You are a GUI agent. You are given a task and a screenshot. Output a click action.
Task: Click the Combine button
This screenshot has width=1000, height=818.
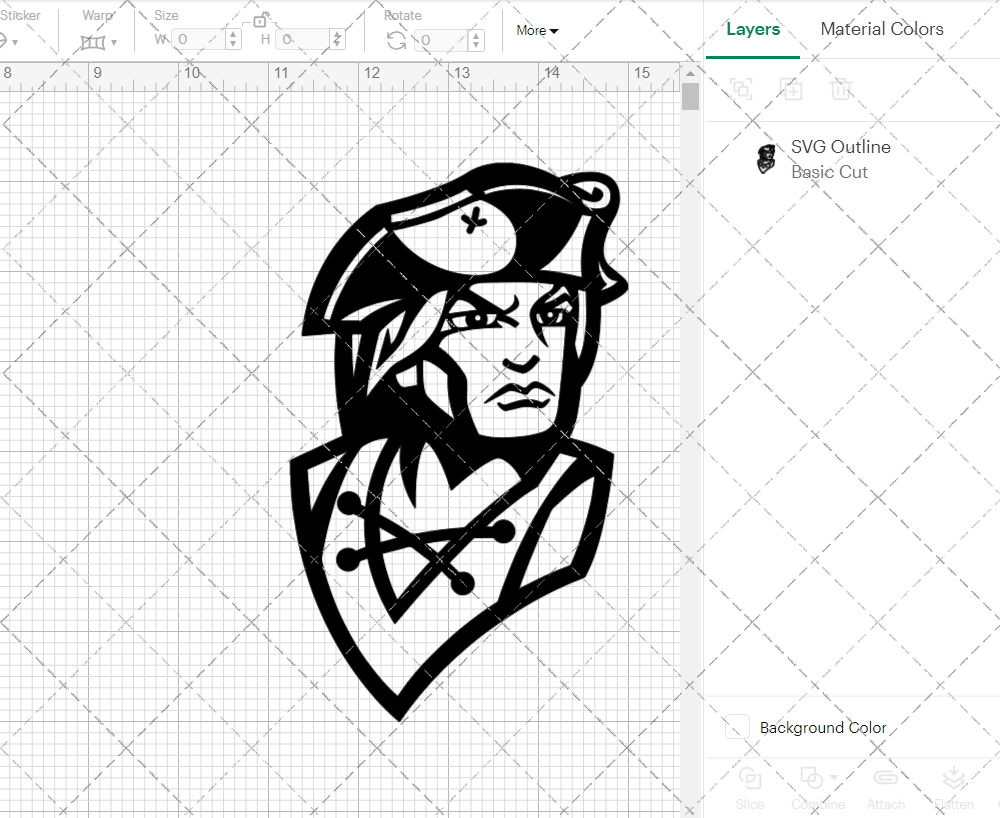click(x=817, y=788)
